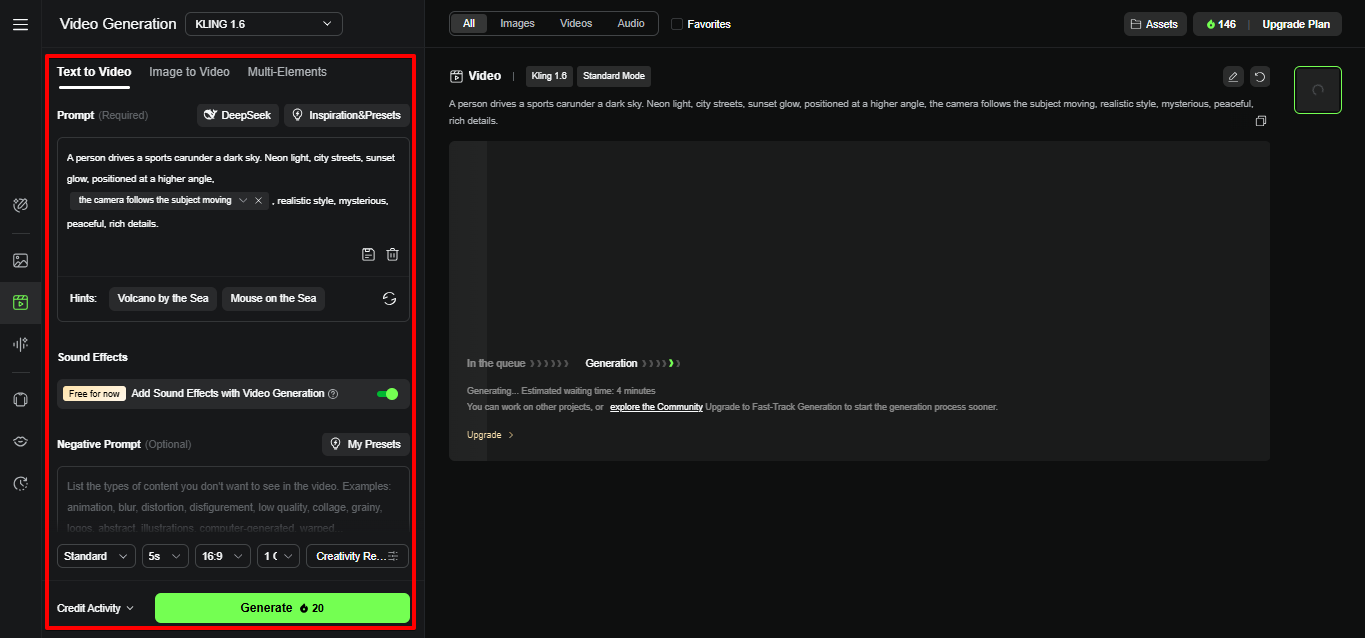
Task: Delete the prompt using the trash icon
Action: click(392, 254)
